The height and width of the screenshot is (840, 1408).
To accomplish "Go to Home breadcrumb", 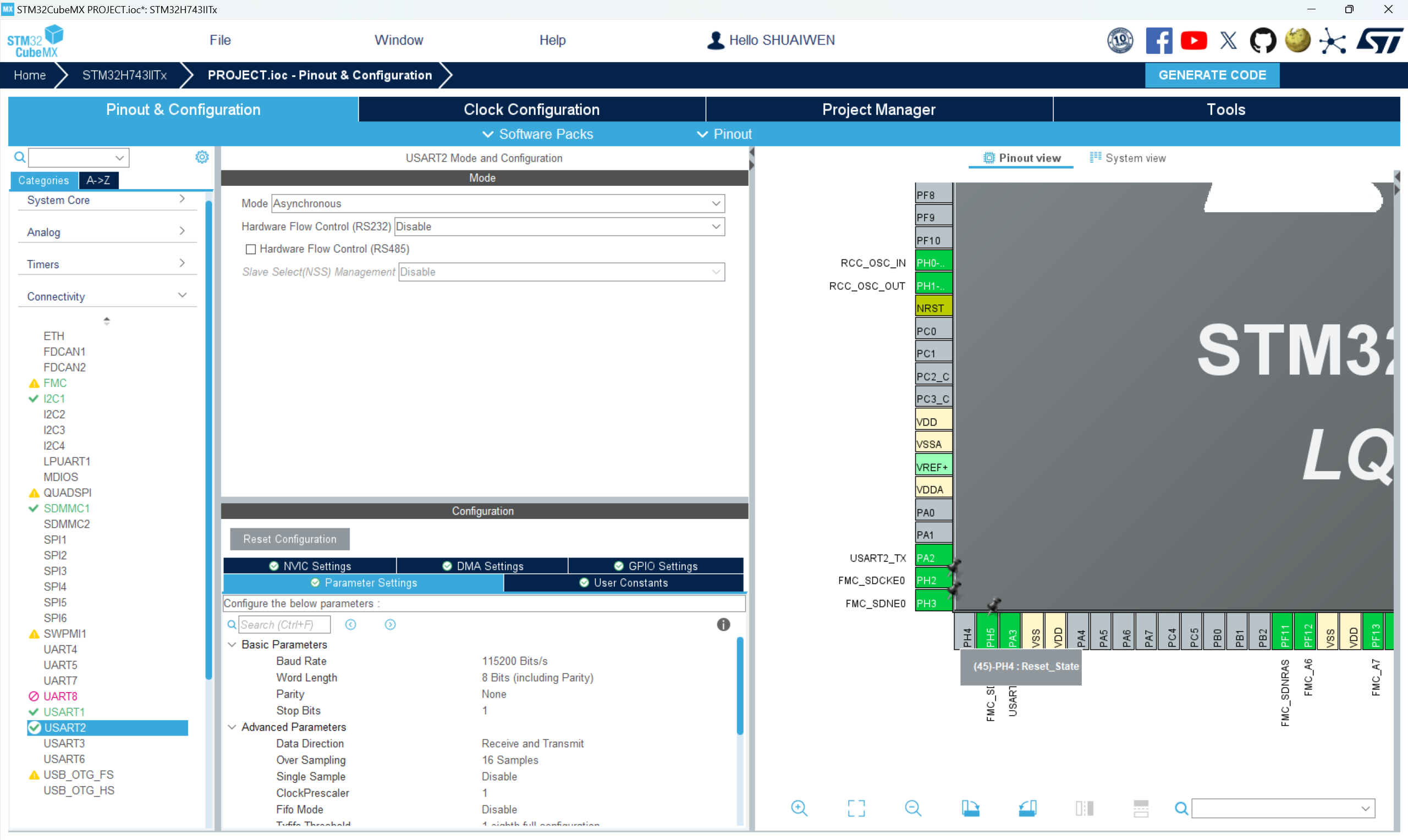I will click(x=30, y=75).
